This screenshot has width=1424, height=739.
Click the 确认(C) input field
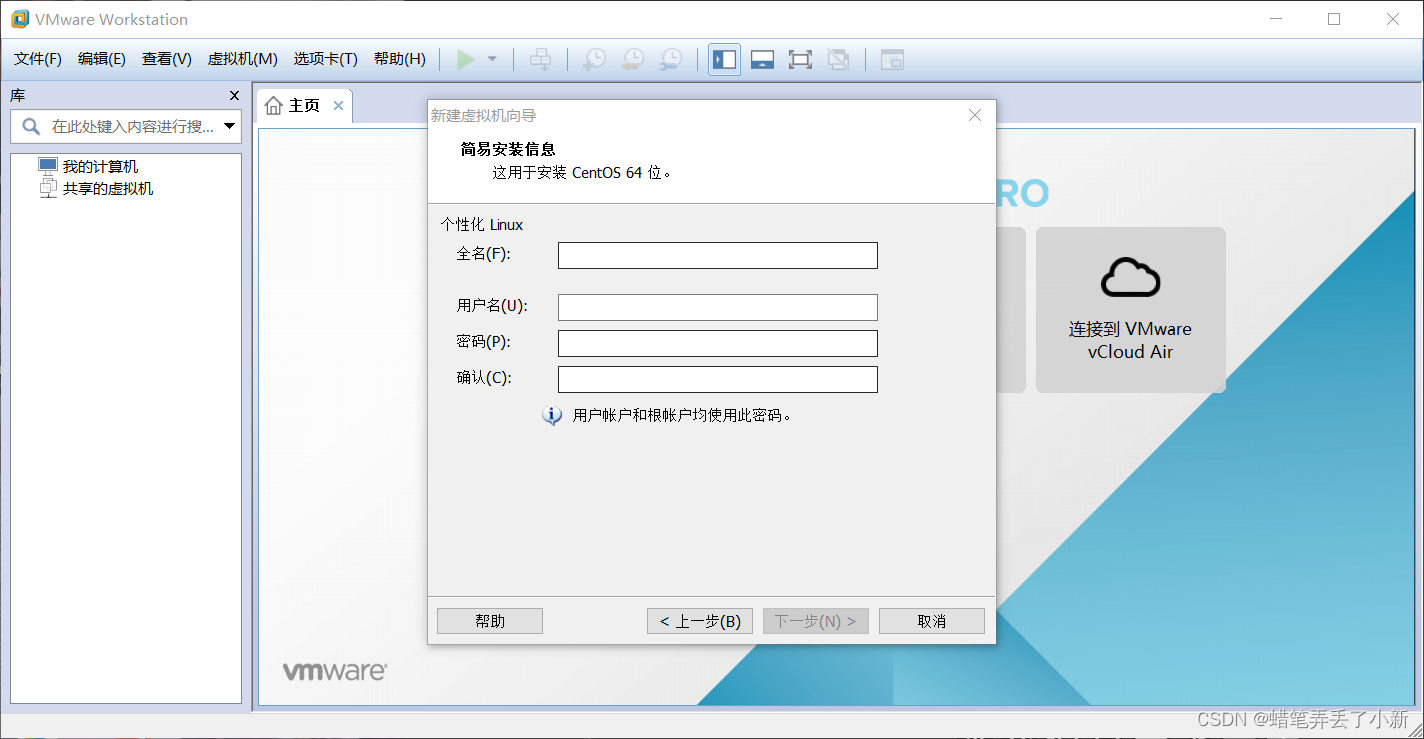(718, 379)
